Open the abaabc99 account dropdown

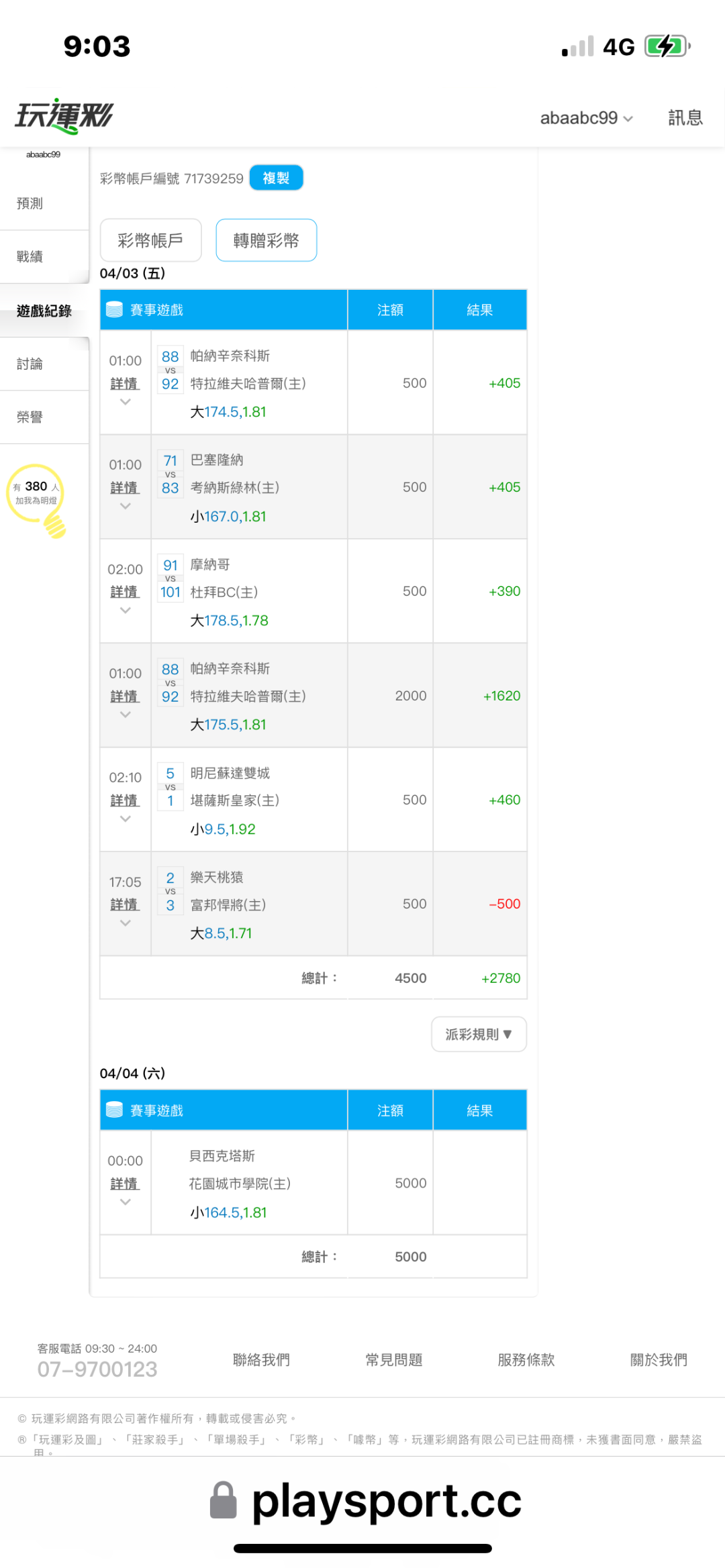pos(586,118)
